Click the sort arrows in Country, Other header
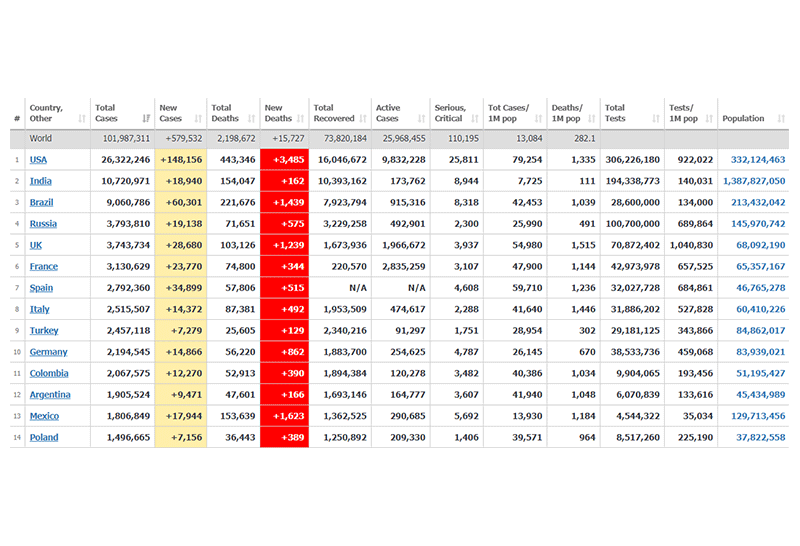Image resolution: width=800 pixels, height=546 pixels. pos(81,119)
